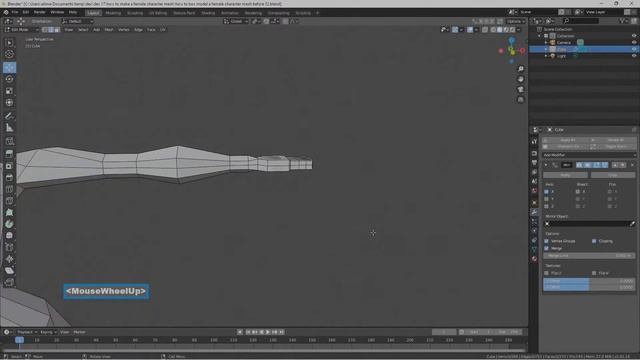This screenshot has height=360, width=640.
Task: Activate the 3D Cursor tool
Action: pos(9,54)
